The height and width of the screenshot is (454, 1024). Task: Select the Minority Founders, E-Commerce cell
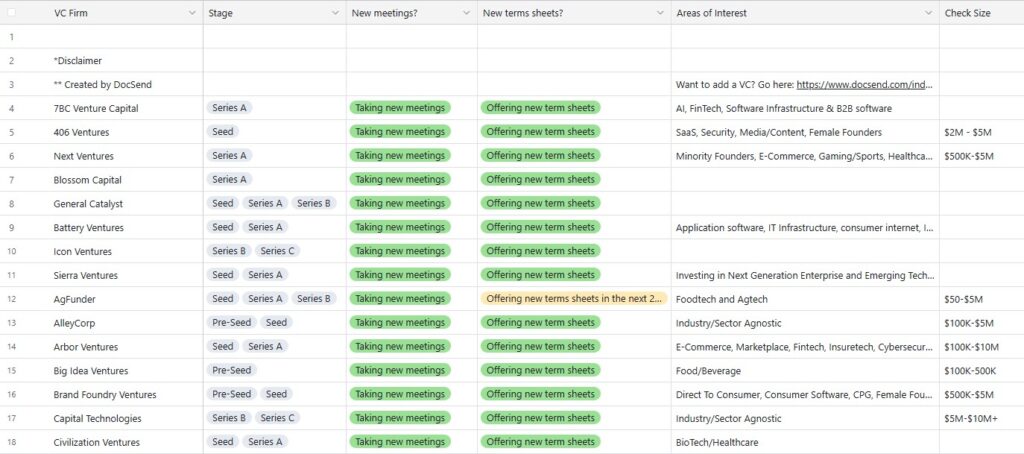click(805, 156)
